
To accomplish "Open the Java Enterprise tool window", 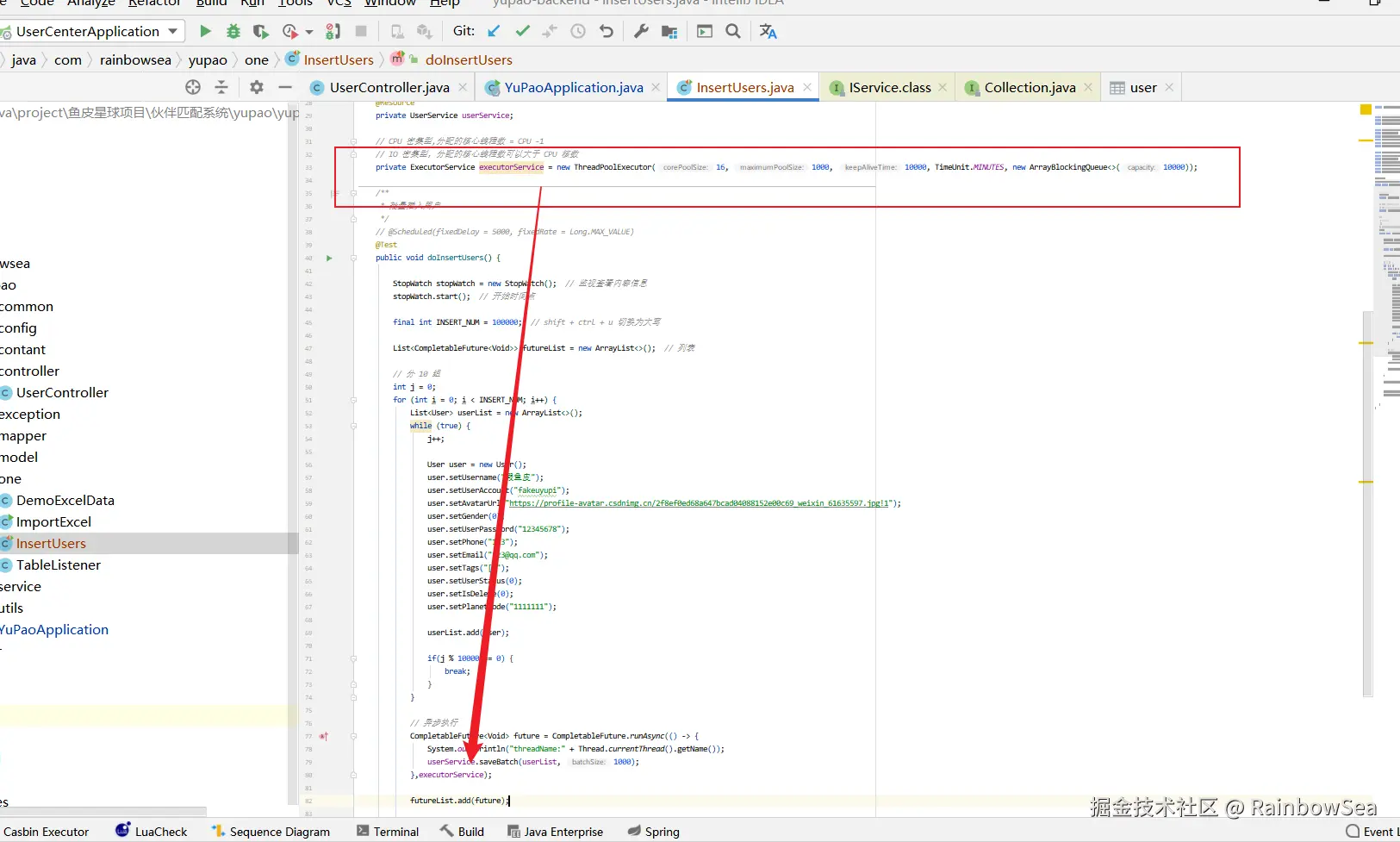I will coord(555,832).
